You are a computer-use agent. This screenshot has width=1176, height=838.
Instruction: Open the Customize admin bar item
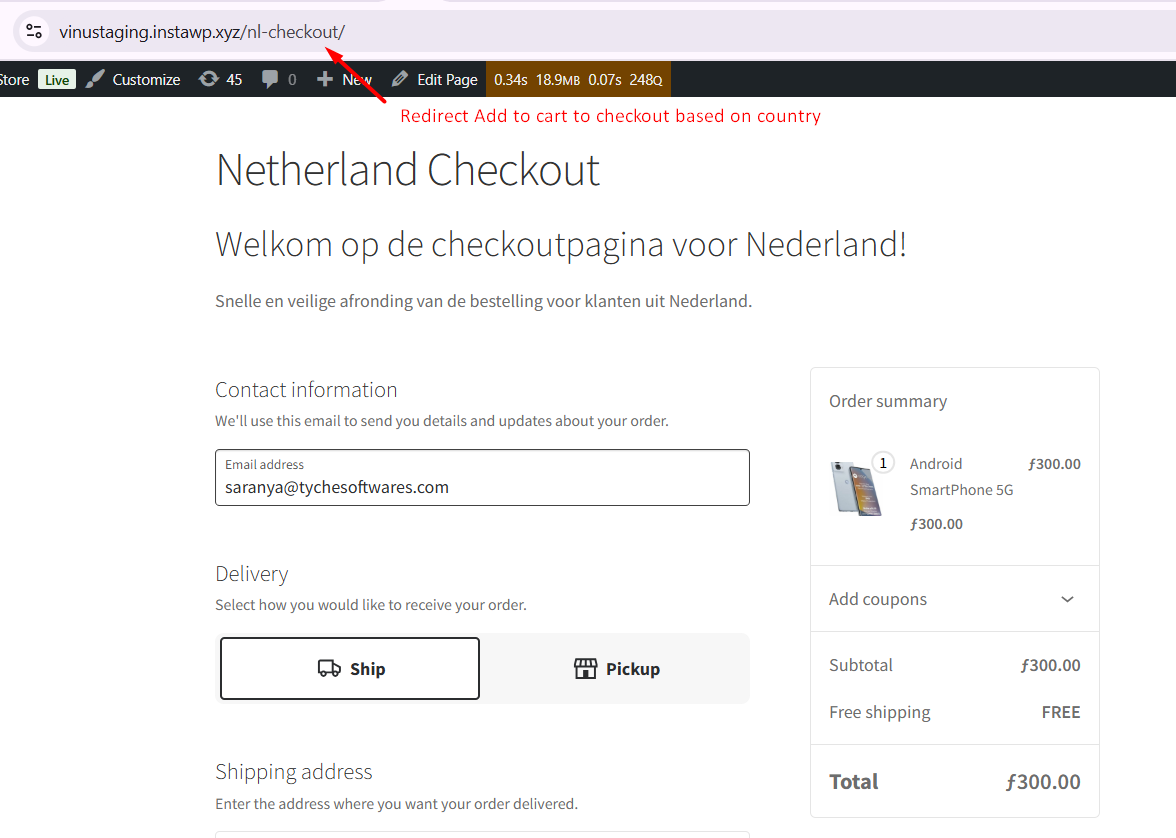coord(146,80)
